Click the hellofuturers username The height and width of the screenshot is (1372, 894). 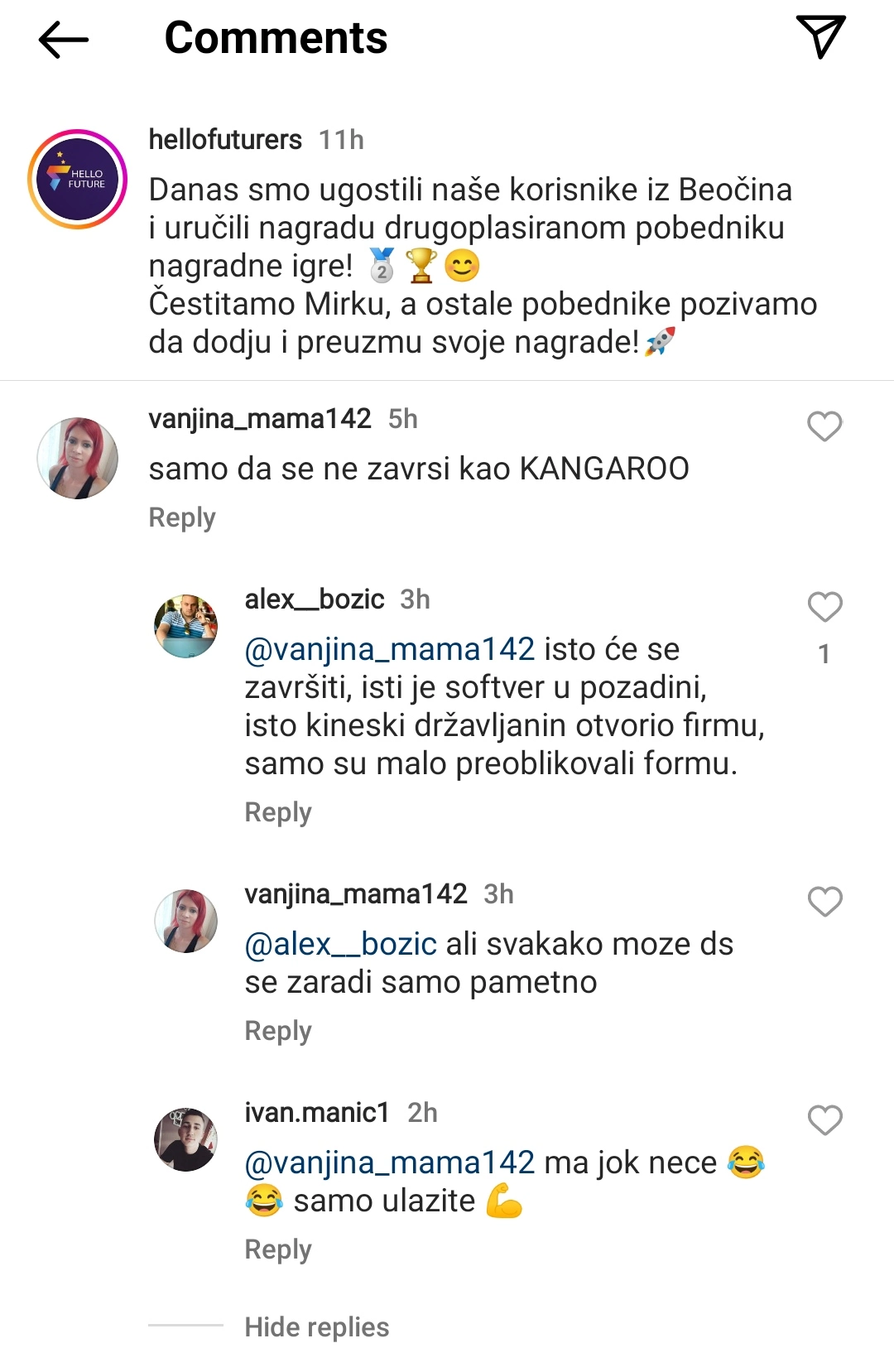(x=224, y=139)
